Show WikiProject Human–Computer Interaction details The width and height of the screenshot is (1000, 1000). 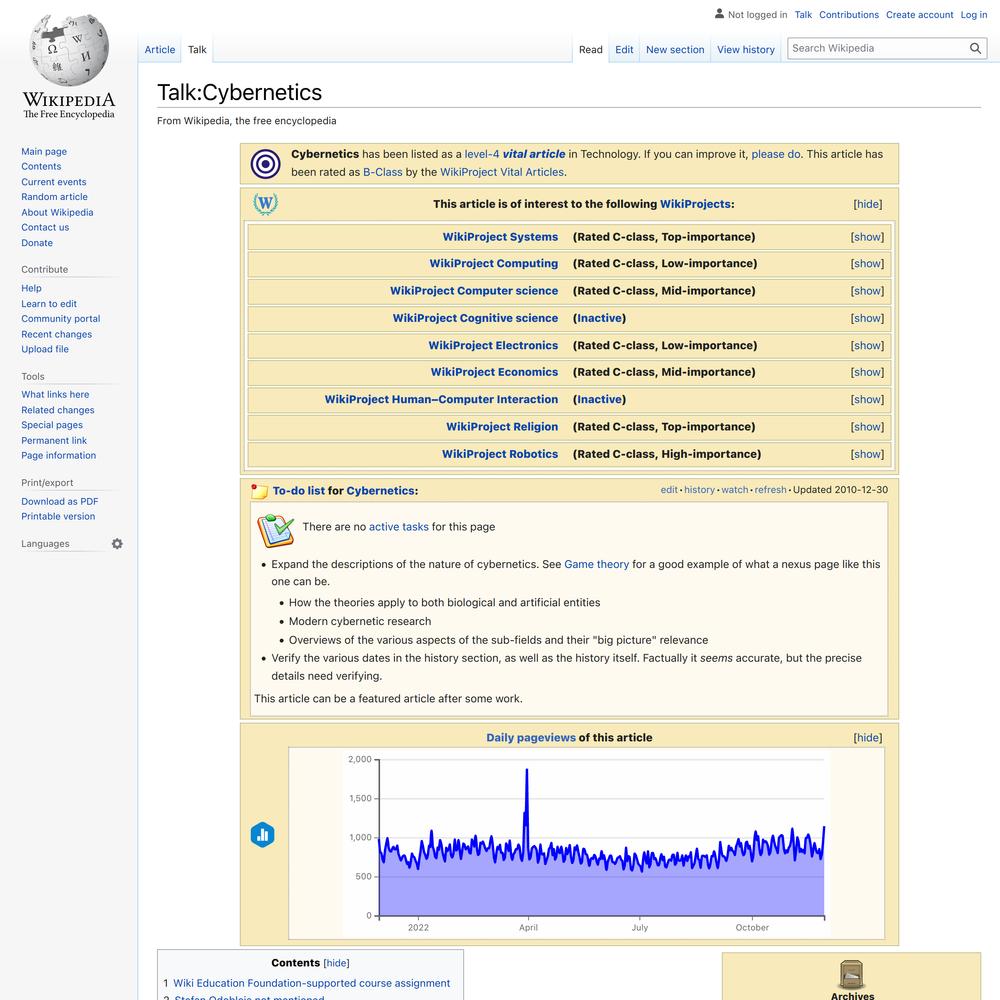pyautogui.click(x=867, y=400)
